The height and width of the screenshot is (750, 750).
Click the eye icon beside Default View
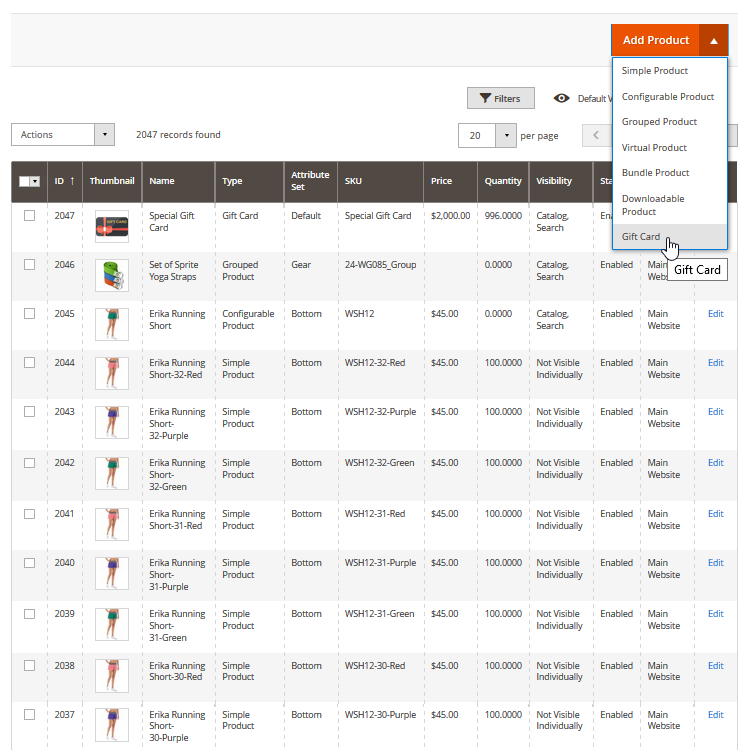[x=562, y=98]
